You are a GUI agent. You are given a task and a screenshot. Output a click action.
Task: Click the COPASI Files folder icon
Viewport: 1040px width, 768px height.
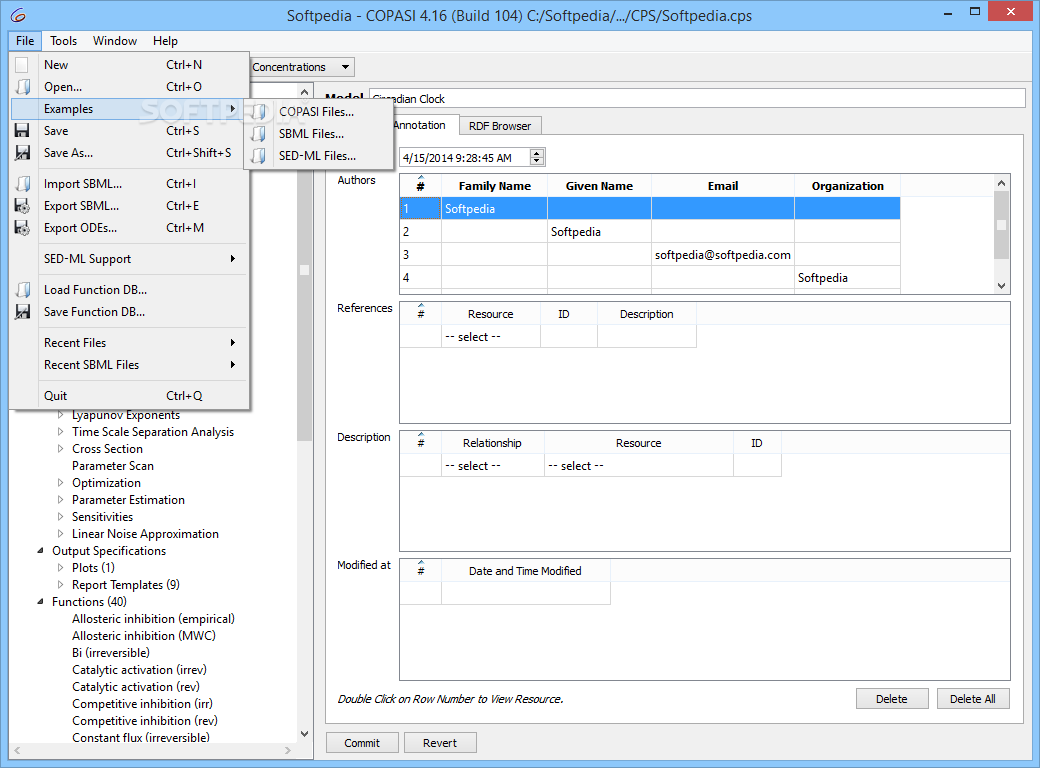pyautogui.click(x=259, y=112)
